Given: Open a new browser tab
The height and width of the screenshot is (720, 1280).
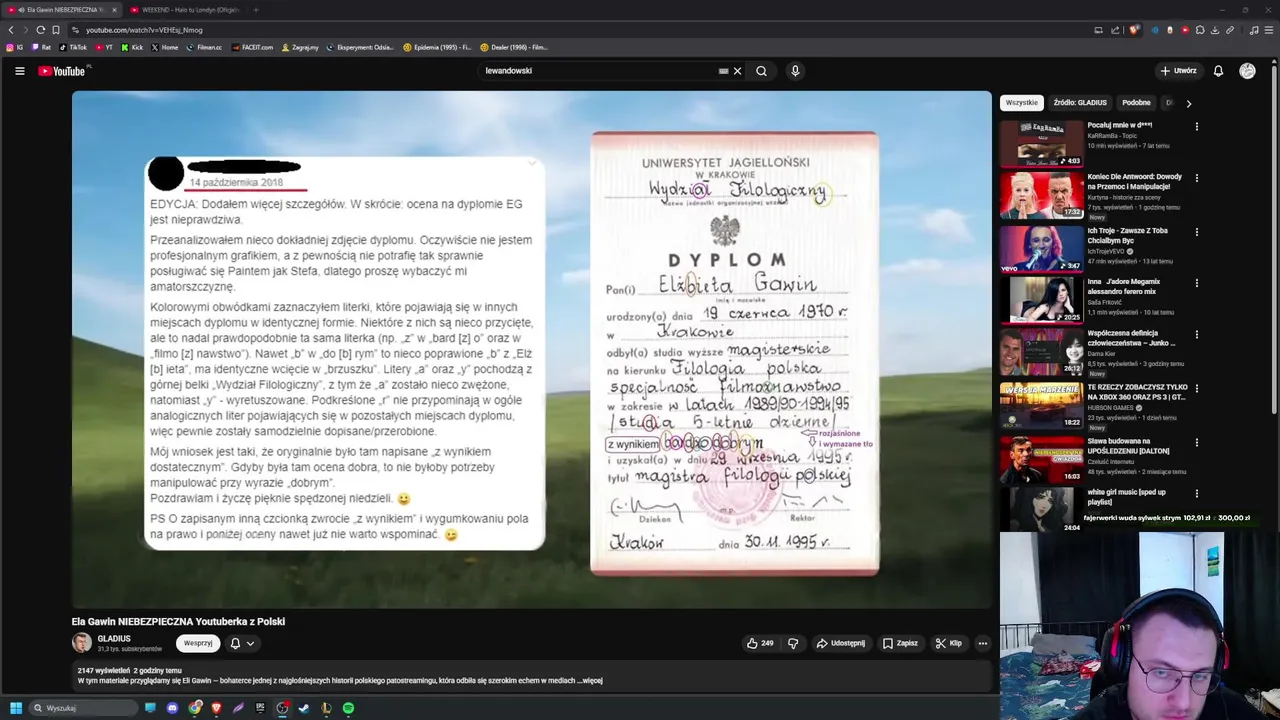Looking at the screenshot, I should (x=255, y=10).
